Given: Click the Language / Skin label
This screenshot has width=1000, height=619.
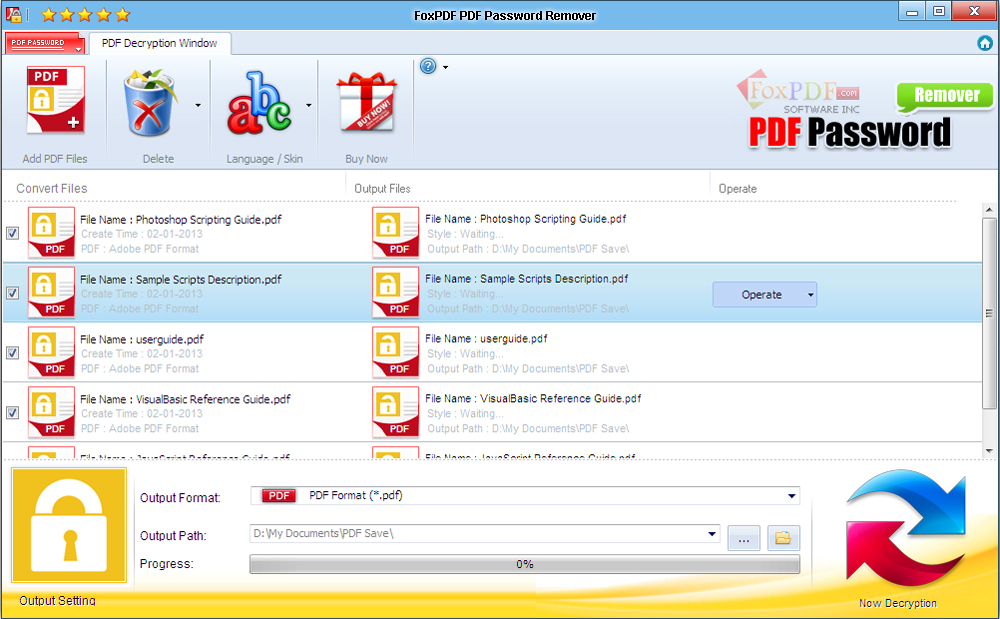Looking at the screenshot, I should 264,159.
